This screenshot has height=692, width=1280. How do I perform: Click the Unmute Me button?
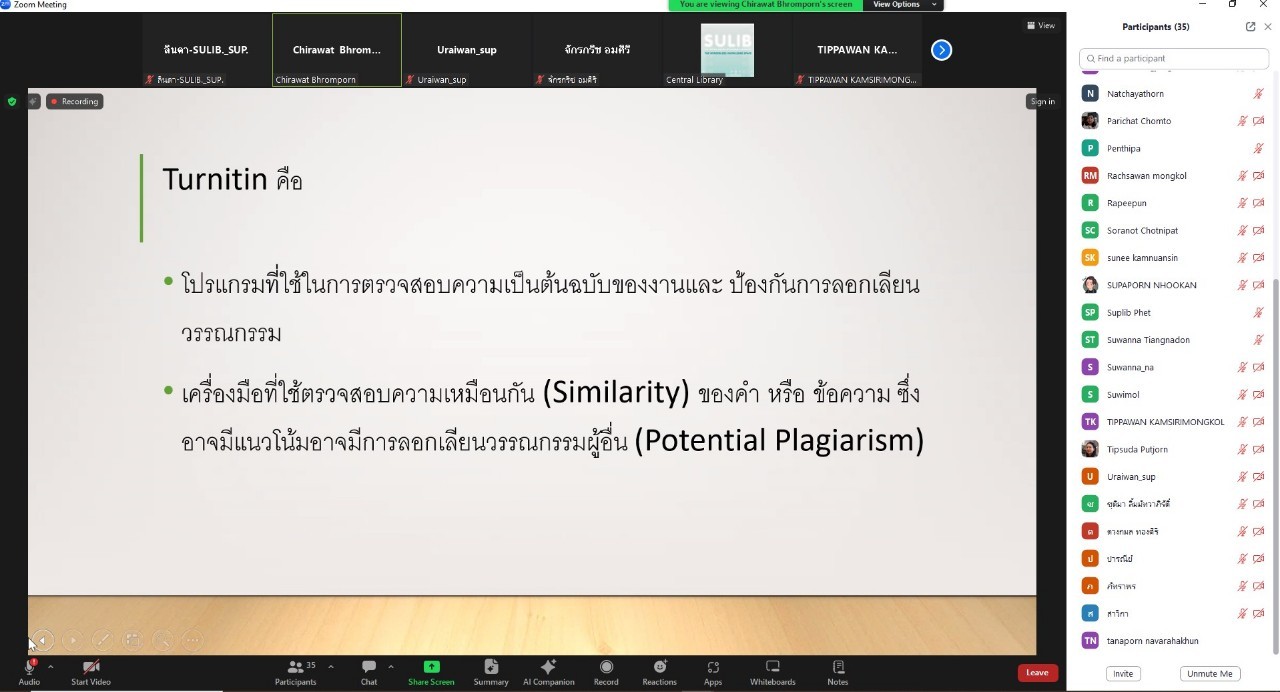(x=1209, y=674)
